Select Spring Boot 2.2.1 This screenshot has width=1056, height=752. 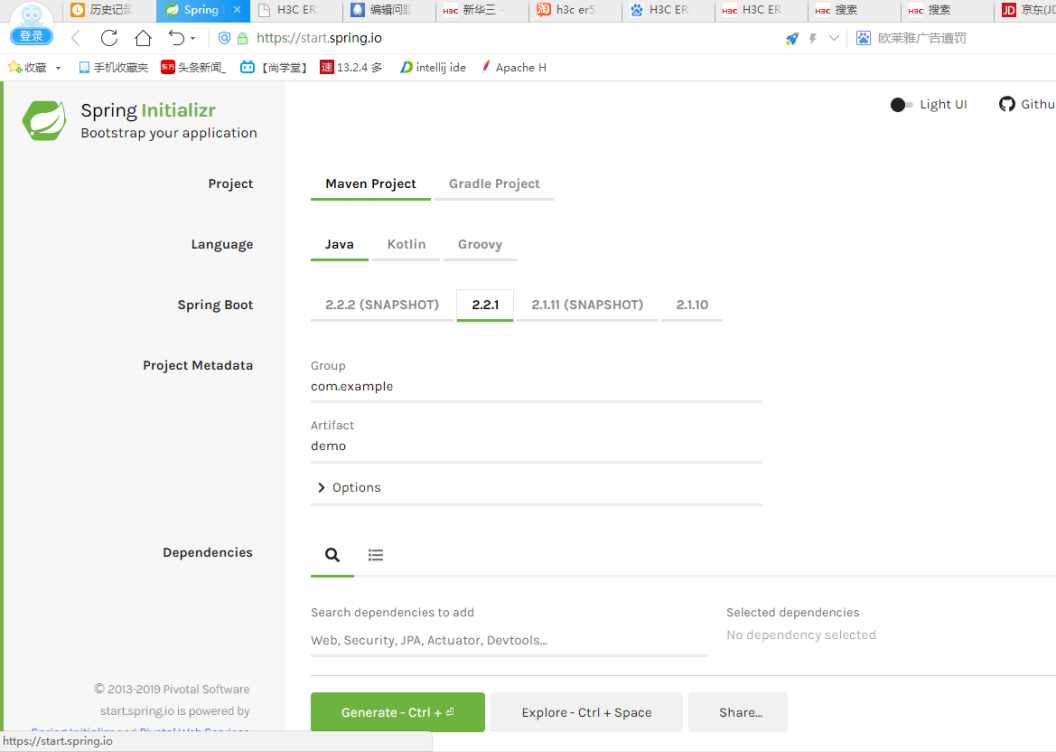pos(485,305)
